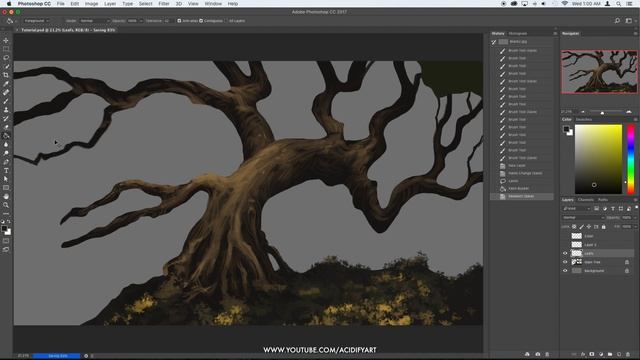Click foreground color swatch in Color panel
The image size is (640, 360).
pyautogui.click(x=566, y=129)
